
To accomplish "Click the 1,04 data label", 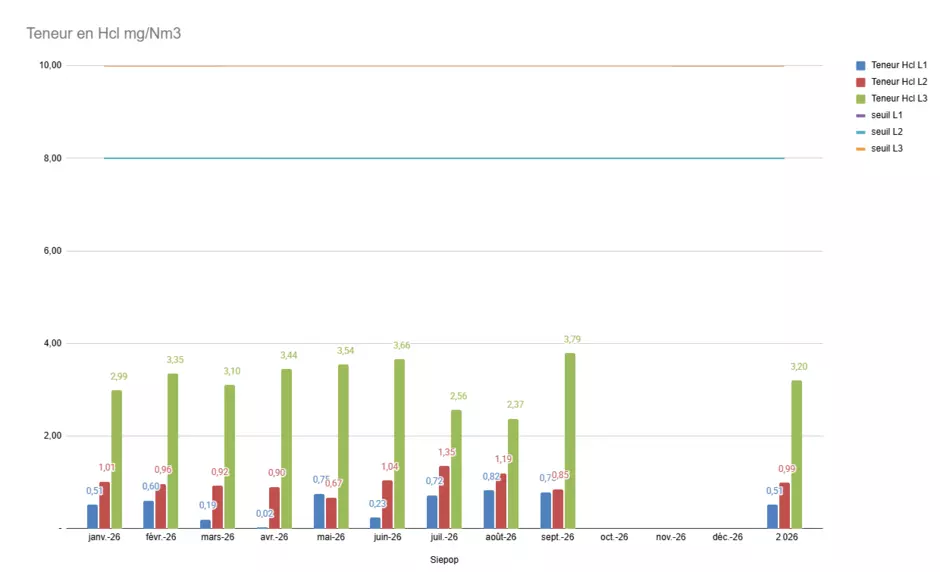I will pyautogui.click(x=390, y=466).
